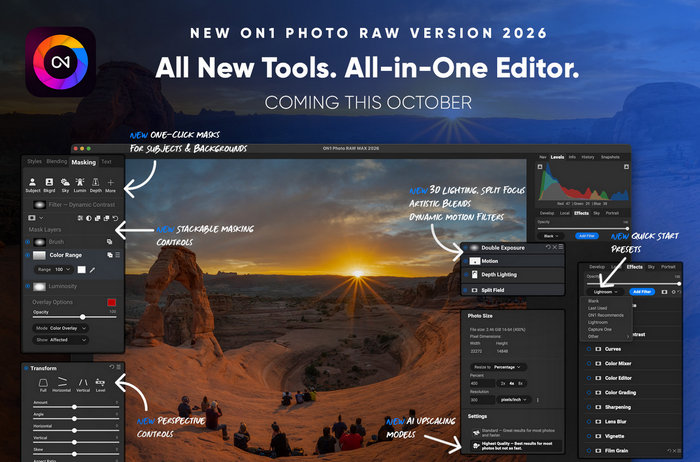Click the ON1 app logo icon
Screen dimensions: 700x462
coord(61,62)
